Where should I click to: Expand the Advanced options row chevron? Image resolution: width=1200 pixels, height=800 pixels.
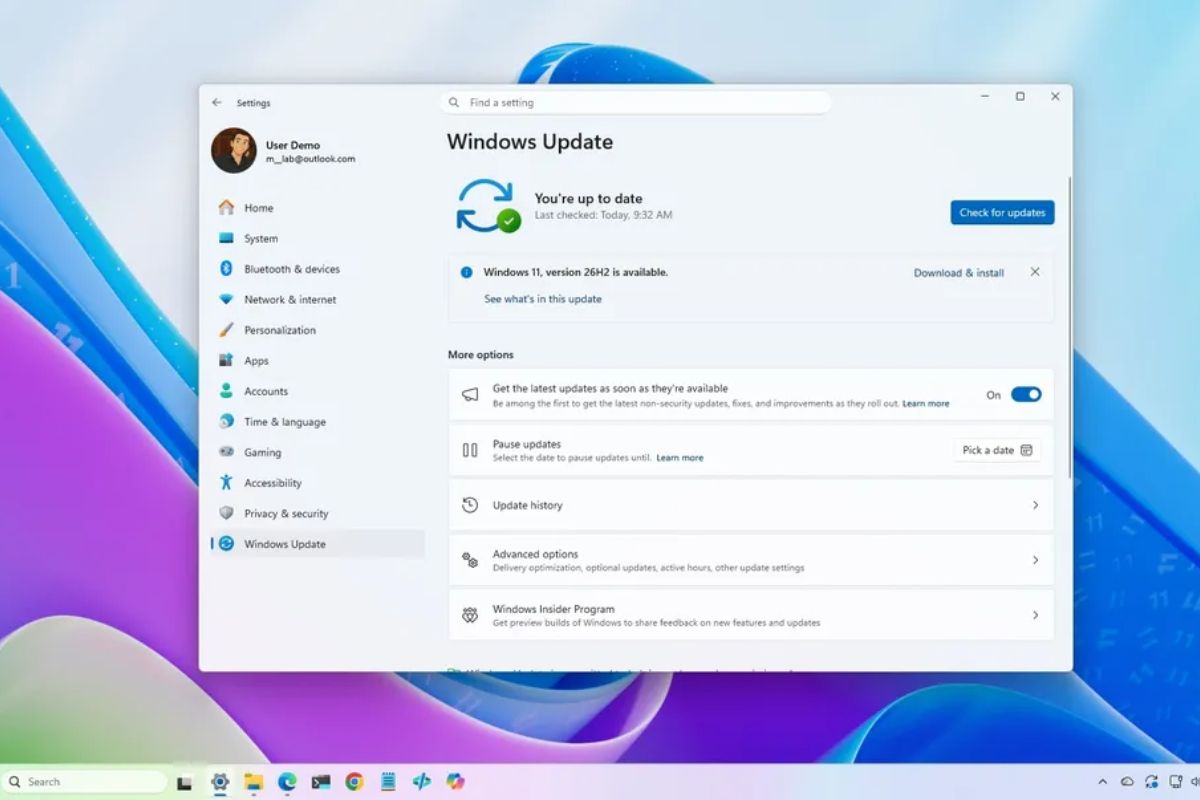pyautogui.click(x=1035, y=560)
